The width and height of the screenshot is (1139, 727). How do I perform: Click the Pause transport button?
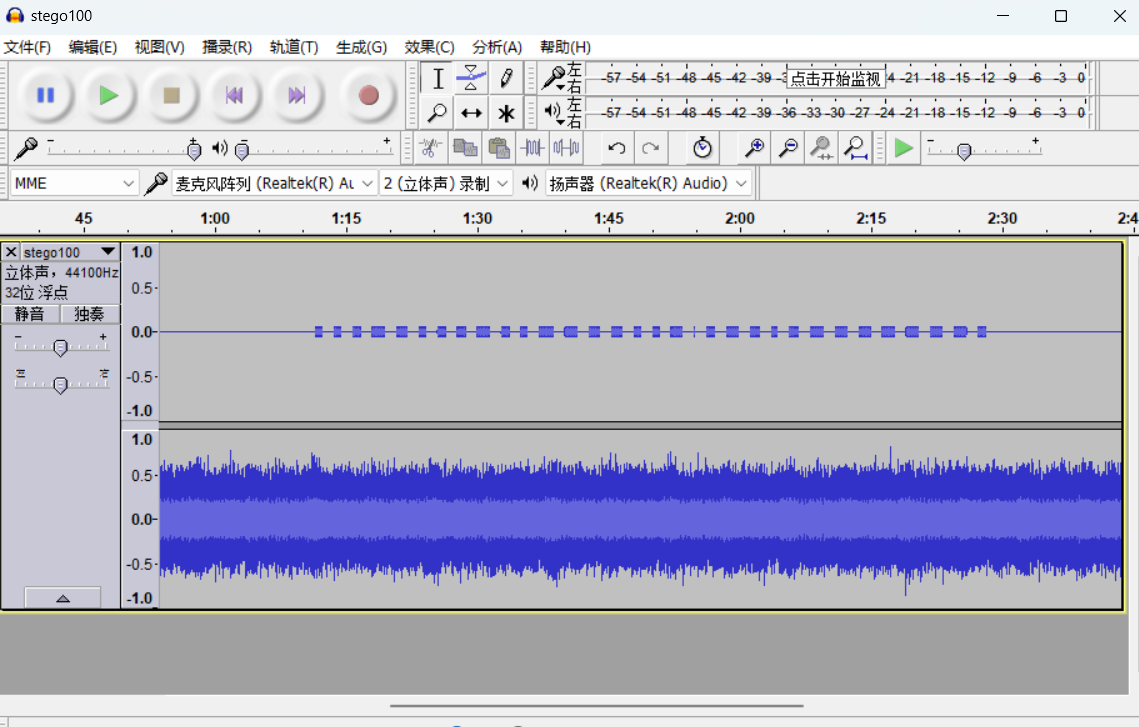(x=46, y=95)
